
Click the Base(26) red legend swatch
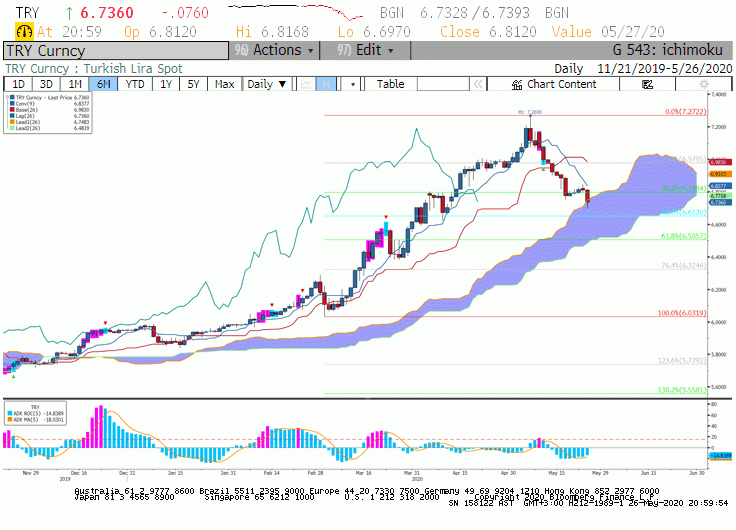click(12, 109)
